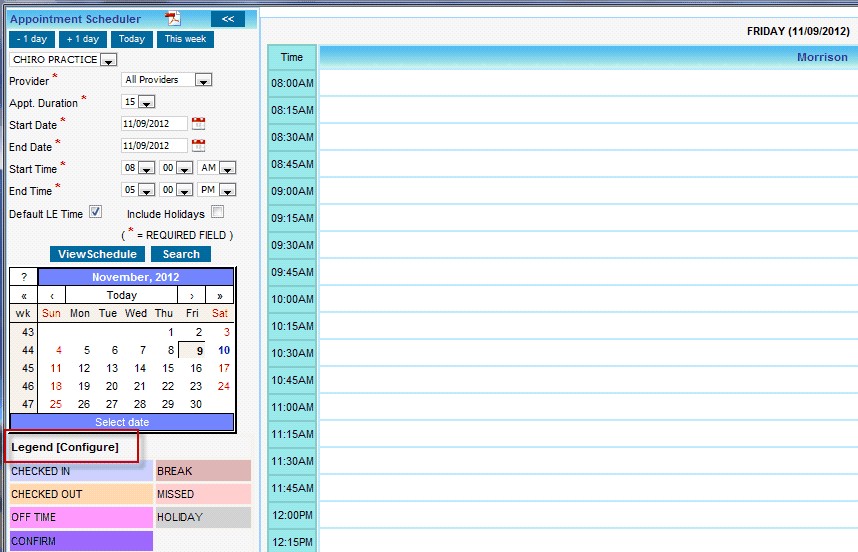Go to next month with › arrow
The width and height of the screenshot is (858, 552).
[192, 295]
